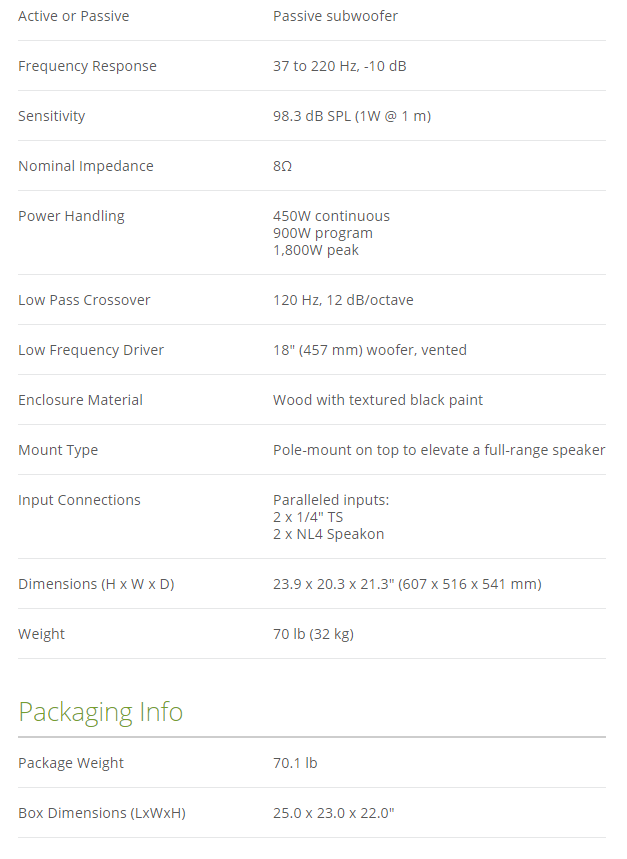Click the Package Weight label

[71, 763]
